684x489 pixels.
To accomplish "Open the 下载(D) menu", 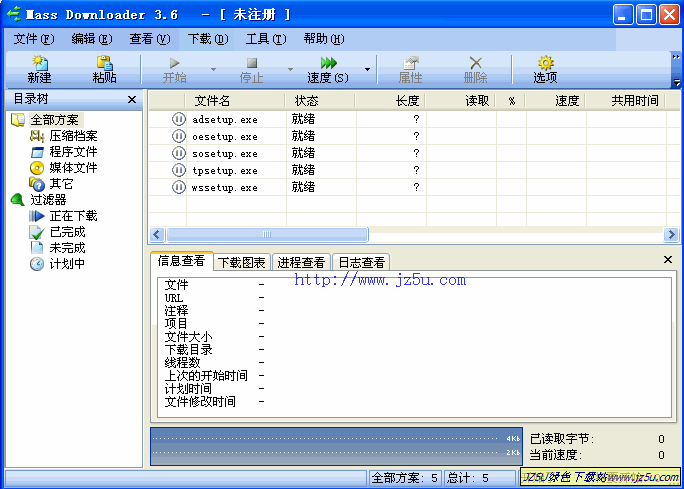I will pos(208,39).
